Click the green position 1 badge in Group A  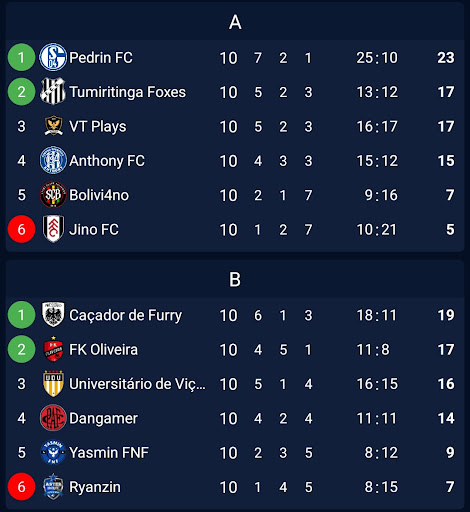tap(21, 57)
